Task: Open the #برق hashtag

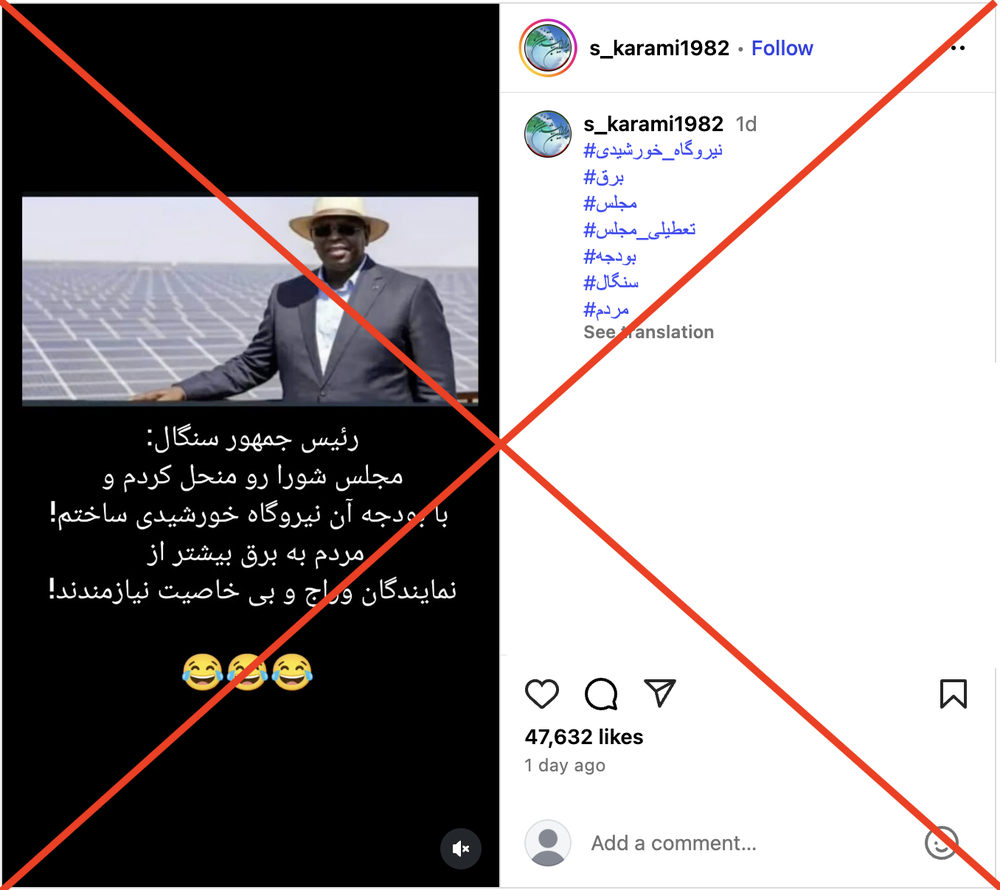Action: 603,177
